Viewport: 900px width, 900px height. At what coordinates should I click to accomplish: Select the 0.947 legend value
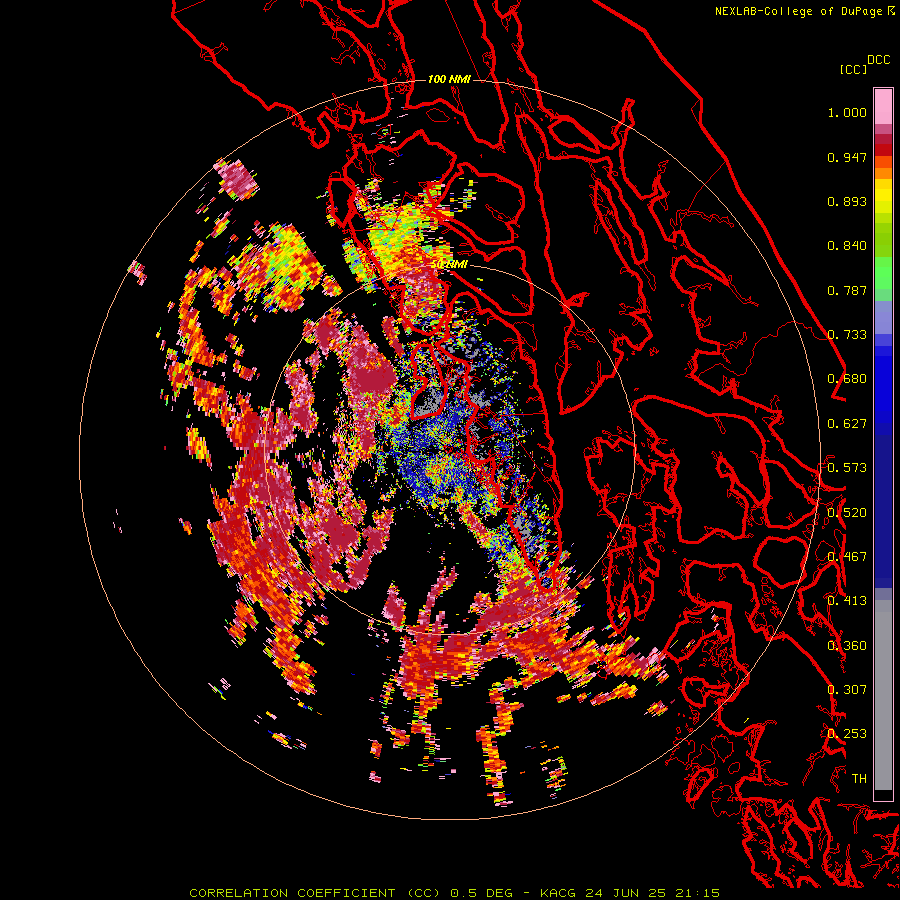pyautogui.click(x=847, y=157)
